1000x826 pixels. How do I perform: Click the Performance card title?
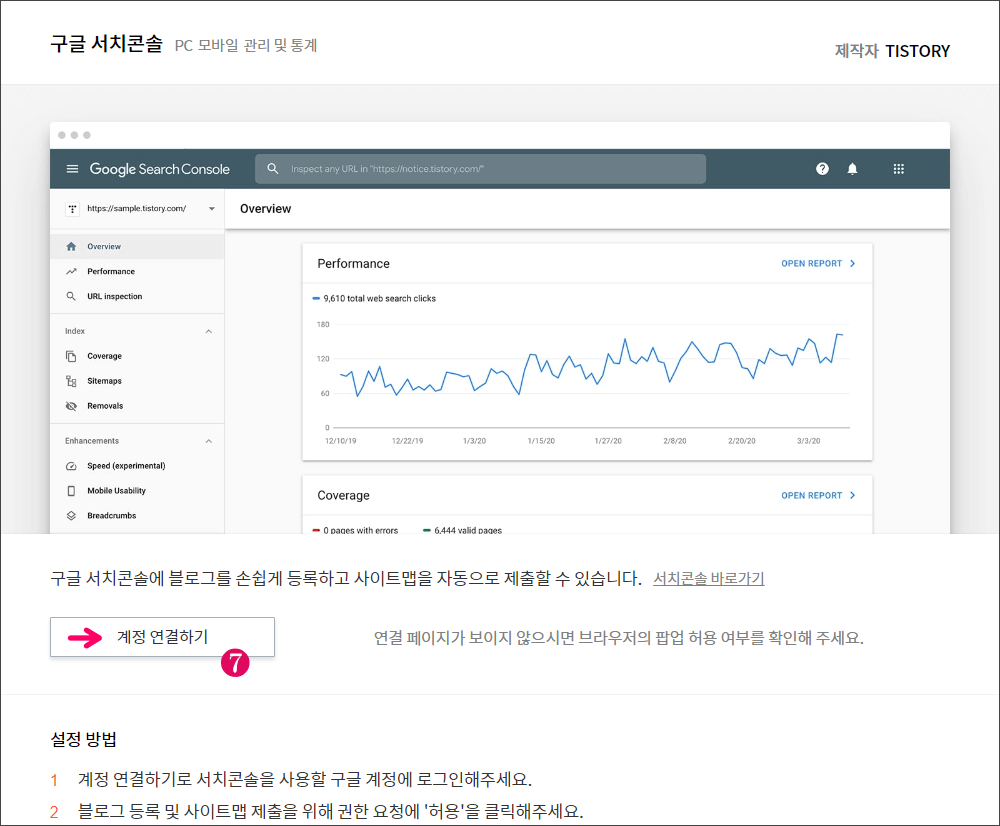353,263
